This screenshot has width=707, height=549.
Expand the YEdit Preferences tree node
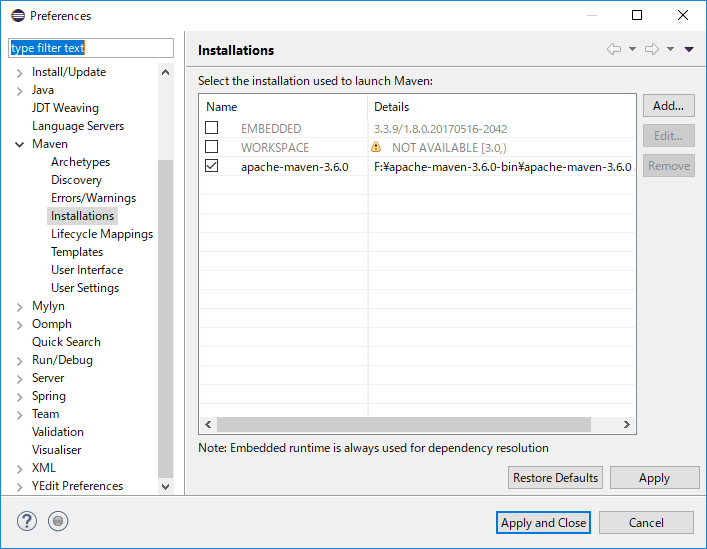pos(19,487)
